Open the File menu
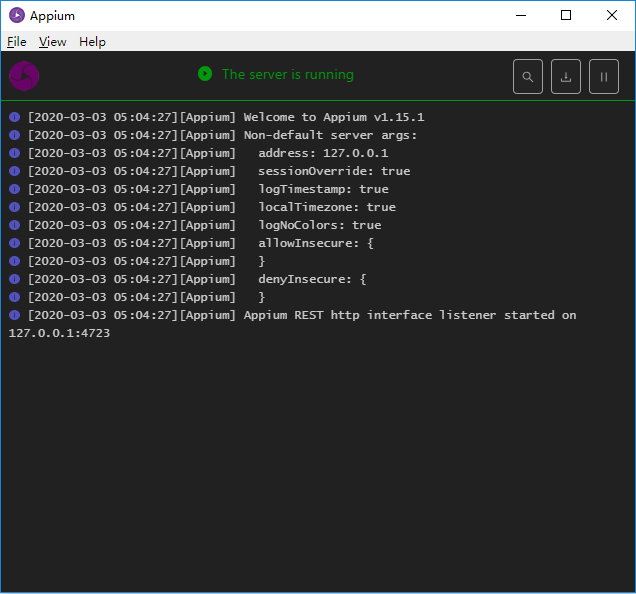Viewport: 636px width, 594px height. [x=17, y=41]
